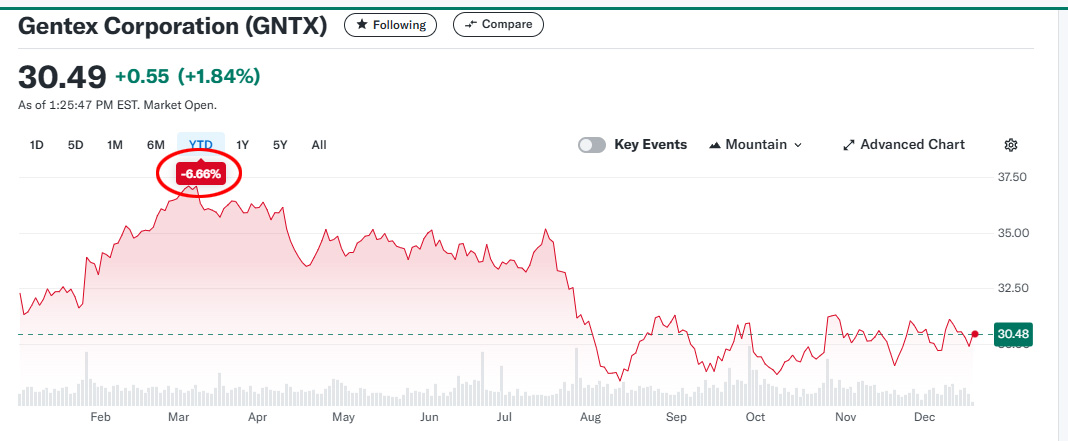Image resolution: width=1068 pixels, height=441 pixels.
Task: Open the Mountain chart type dropdown
Action: [756, 145]
